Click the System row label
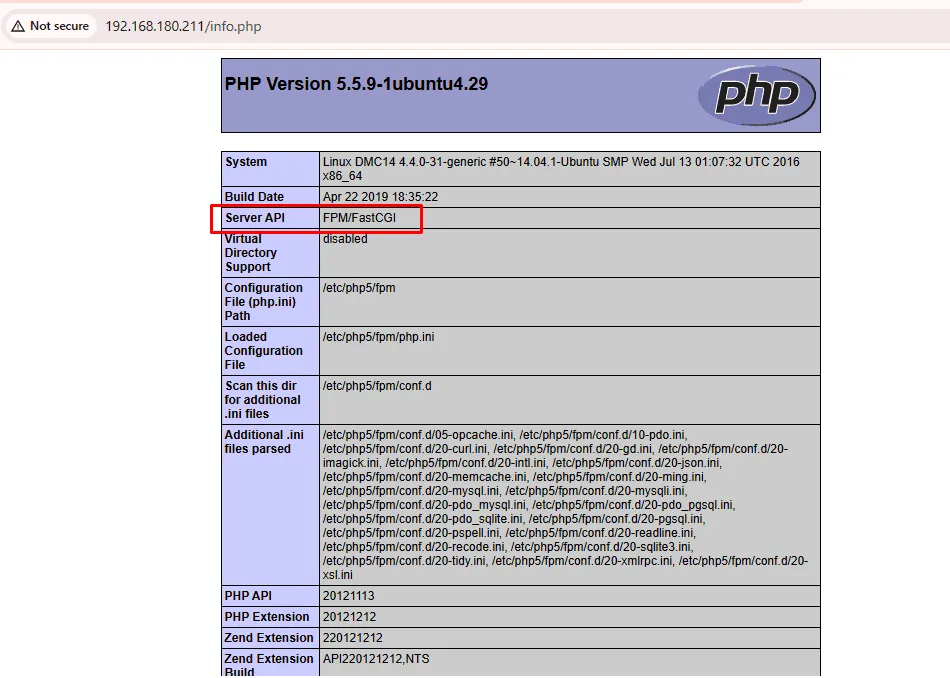This screenshot has width=950, height=678. [246, 162]
